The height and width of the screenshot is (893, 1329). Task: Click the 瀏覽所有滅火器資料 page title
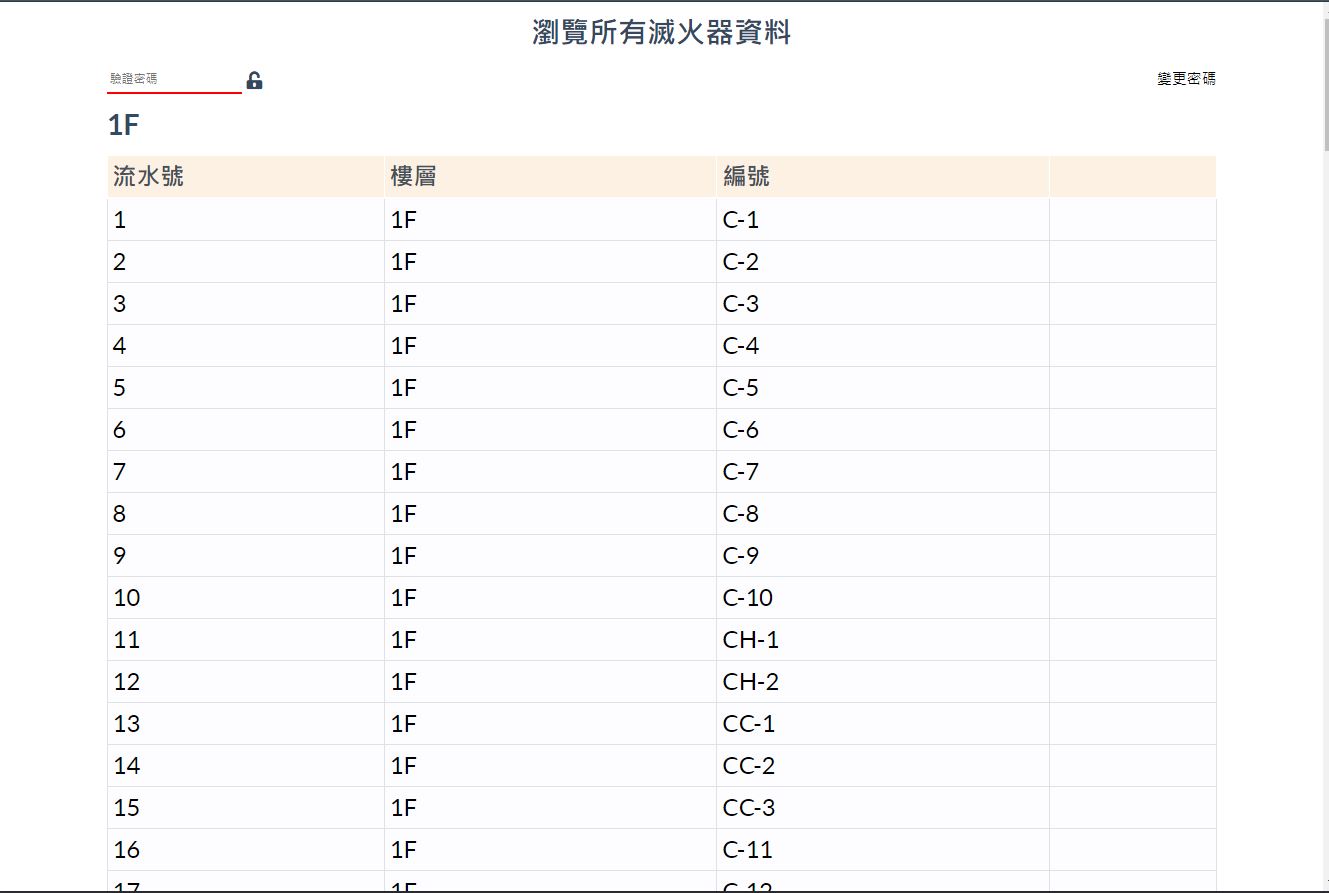(x=662, y=33)
